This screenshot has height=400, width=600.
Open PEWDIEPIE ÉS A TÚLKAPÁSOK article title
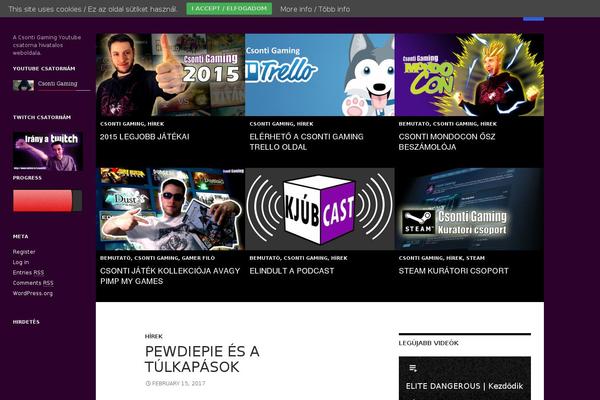point(202,359)
